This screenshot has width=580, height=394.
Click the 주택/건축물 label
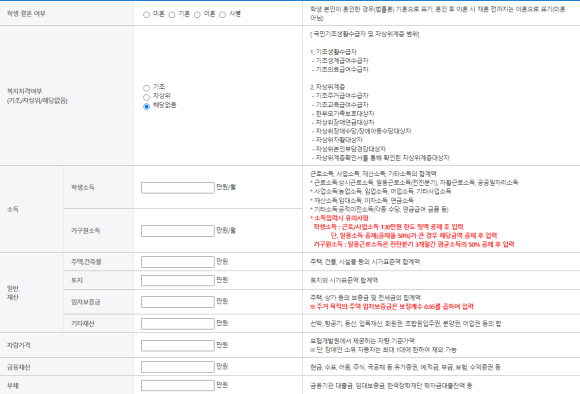pyautogui.click(x=86, y=262)
